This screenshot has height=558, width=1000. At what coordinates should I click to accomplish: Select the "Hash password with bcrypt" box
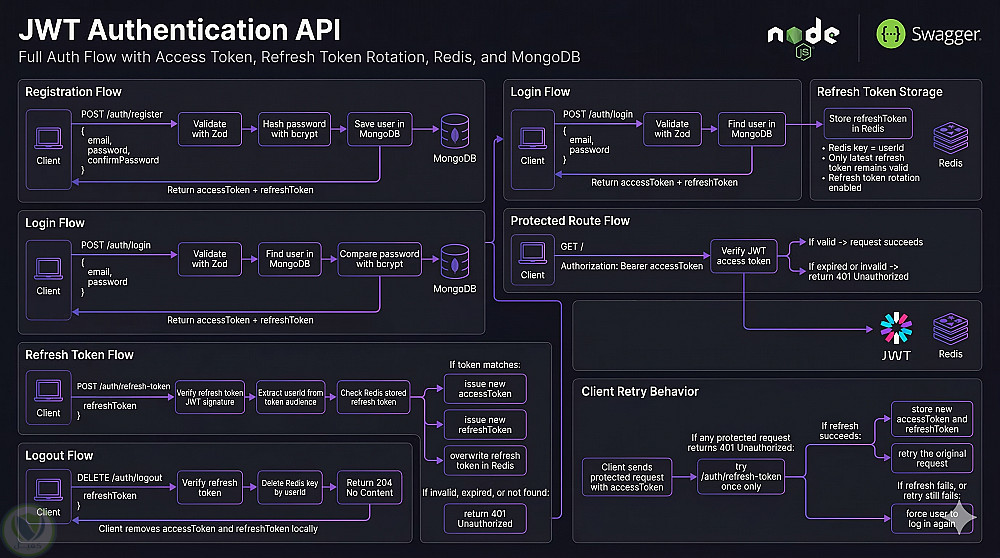tap(294, 128)
